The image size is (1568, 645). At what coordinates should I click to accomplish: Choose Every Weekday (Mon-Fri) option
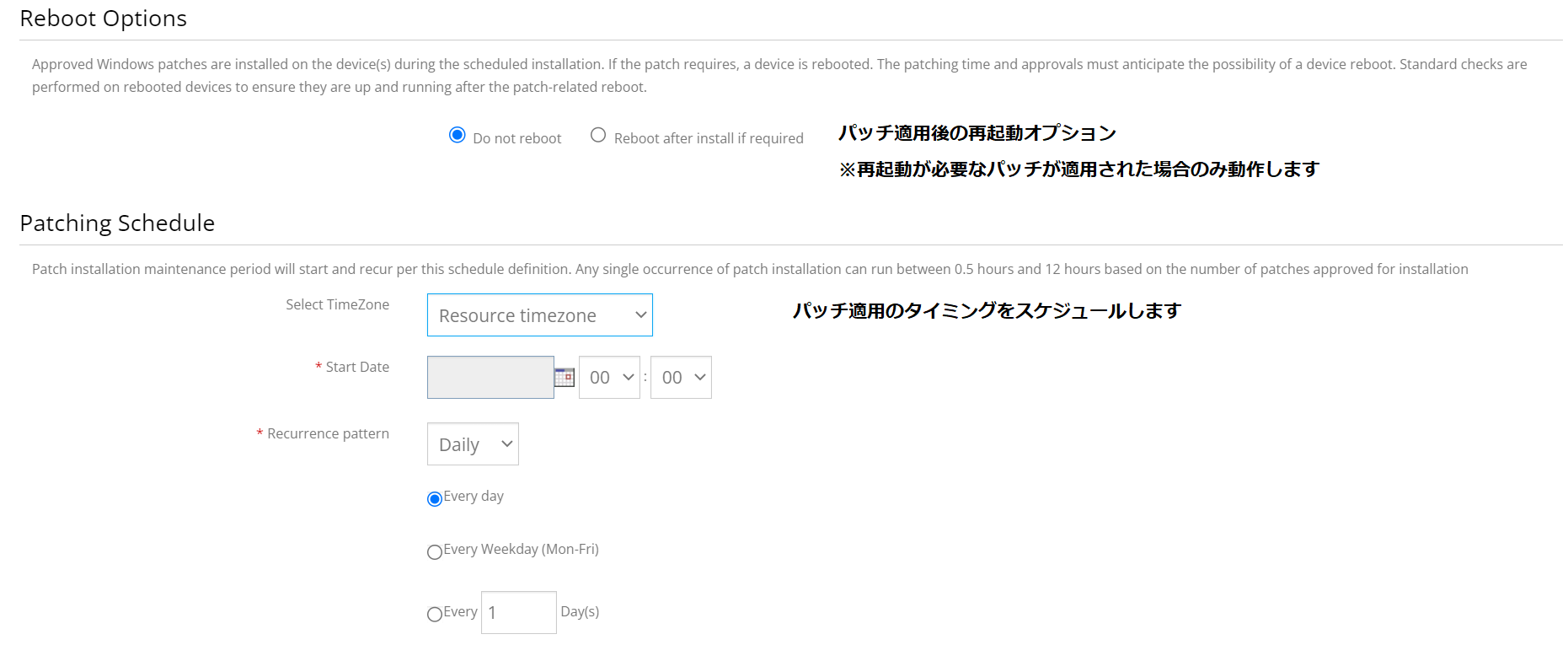435,552
